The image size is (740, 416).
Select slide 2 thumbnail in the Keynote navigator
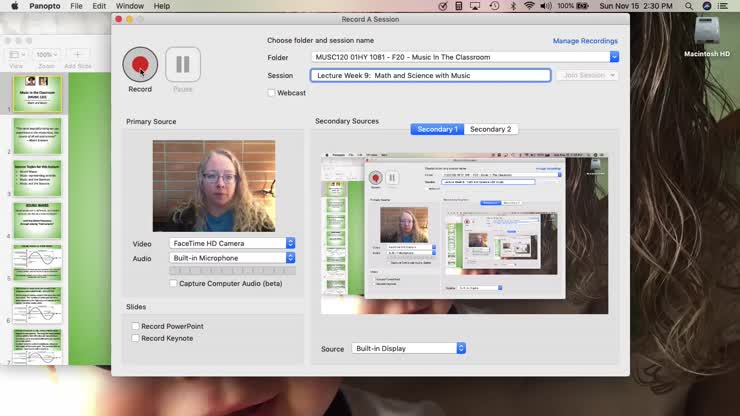pos(37,136)
